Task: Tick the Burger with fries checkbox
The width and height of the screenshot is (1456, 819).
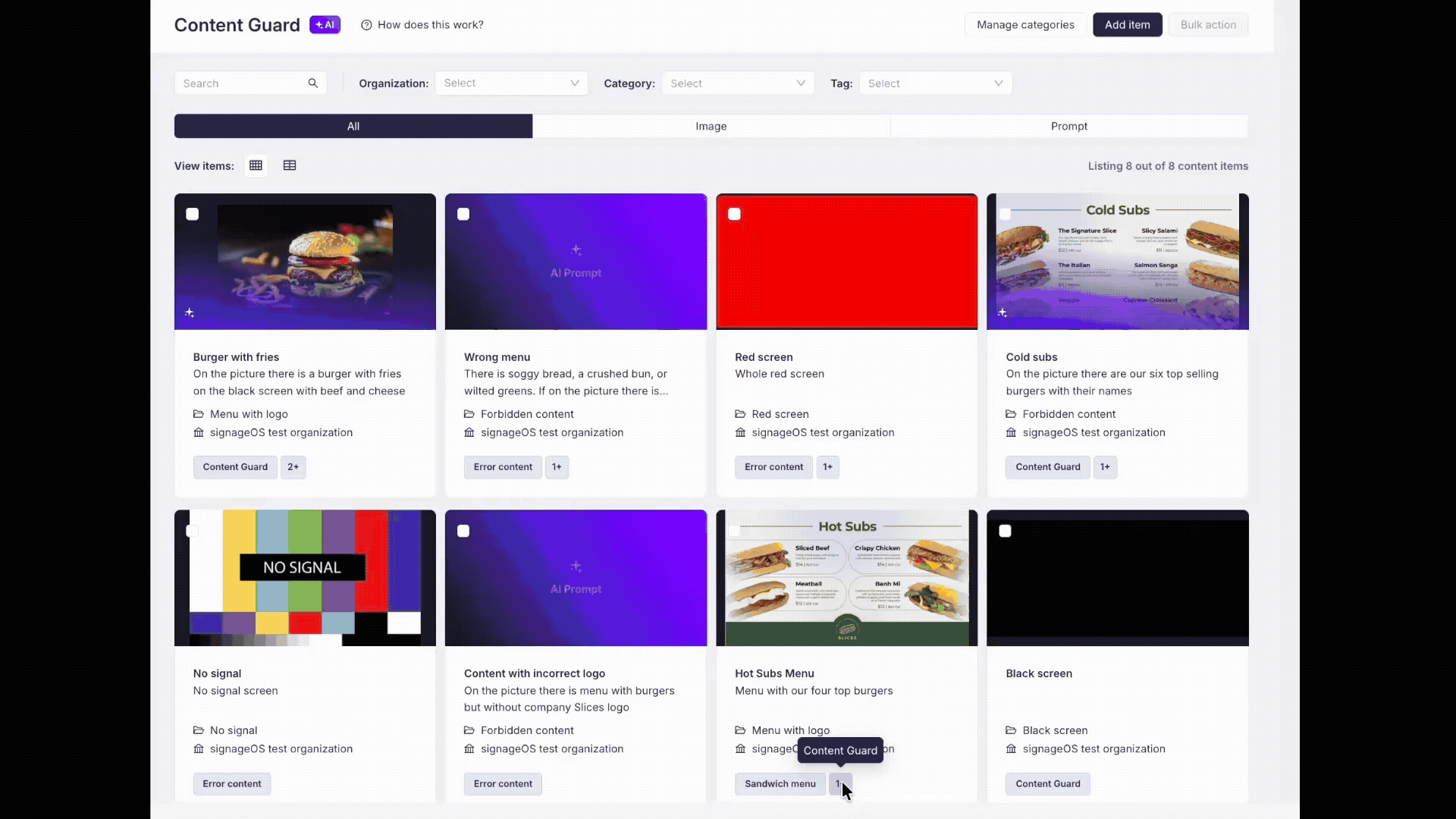Action: (x=193, y=215)
